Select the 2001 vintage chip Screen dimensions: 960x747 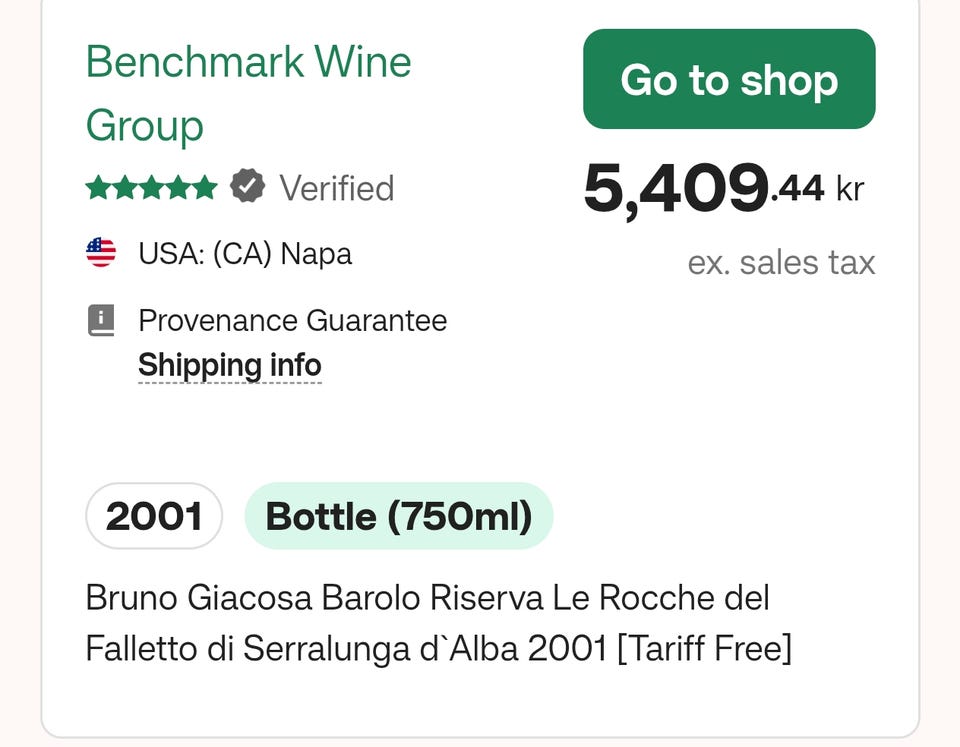coord(154,516)
